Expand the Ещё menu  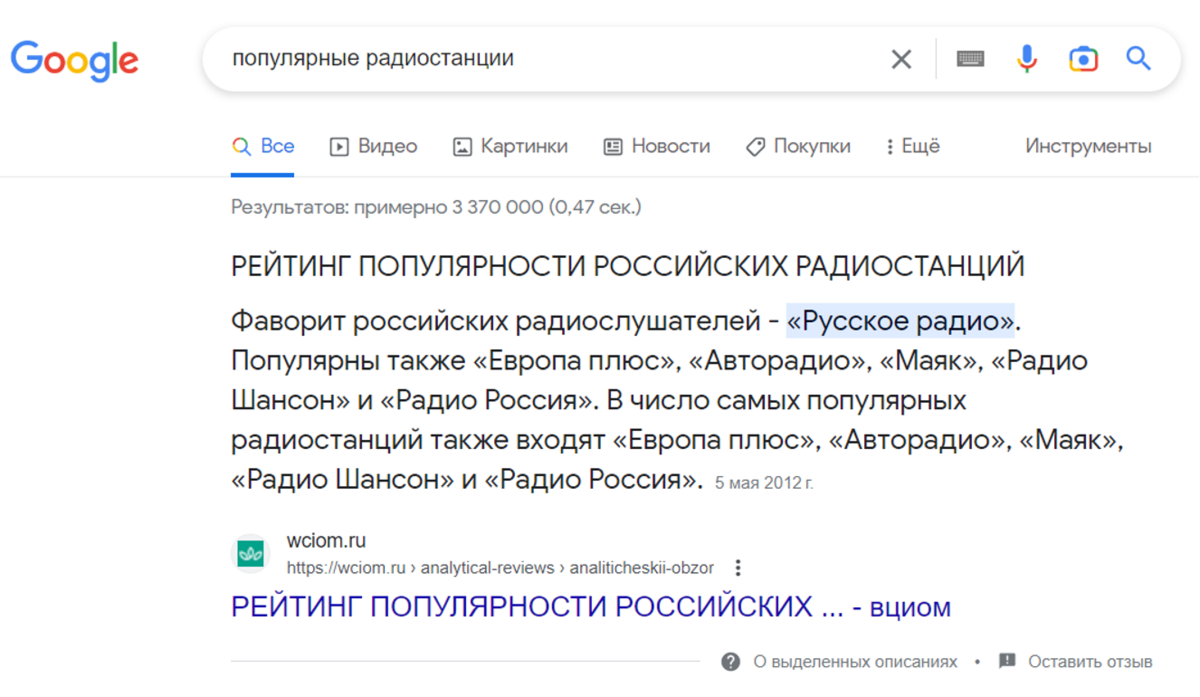(913, 146)
